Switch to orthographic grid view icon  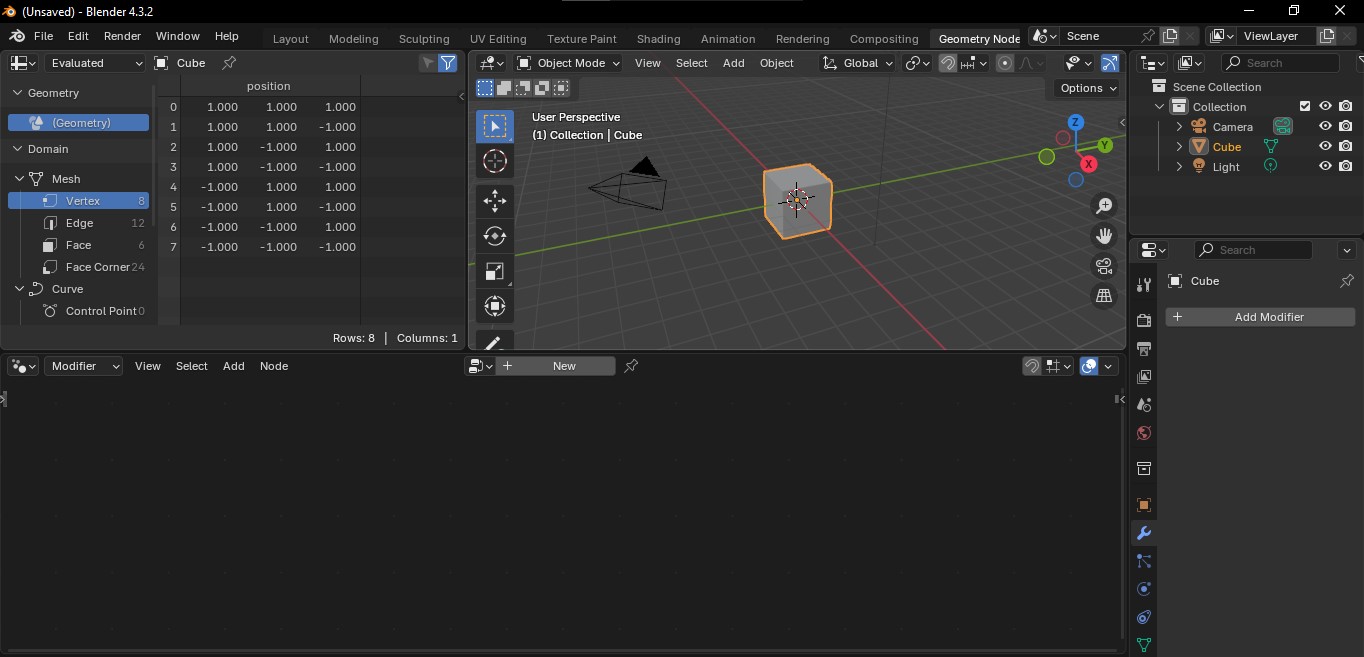[x=1104, y=296]
